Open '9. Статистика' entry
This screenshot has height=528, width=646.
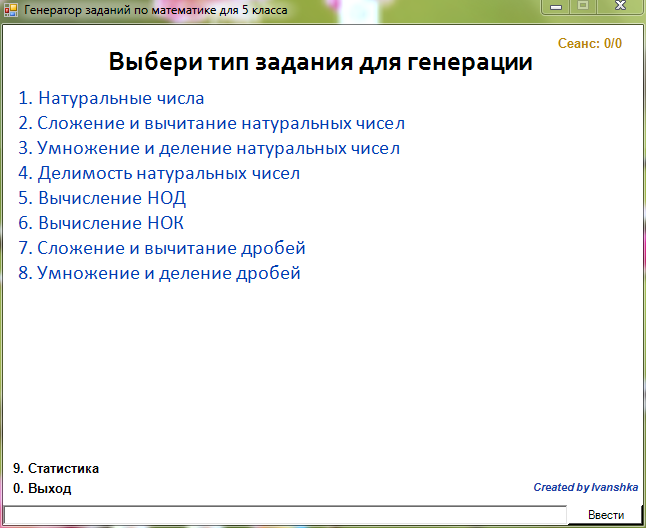(x=56, y=469)
